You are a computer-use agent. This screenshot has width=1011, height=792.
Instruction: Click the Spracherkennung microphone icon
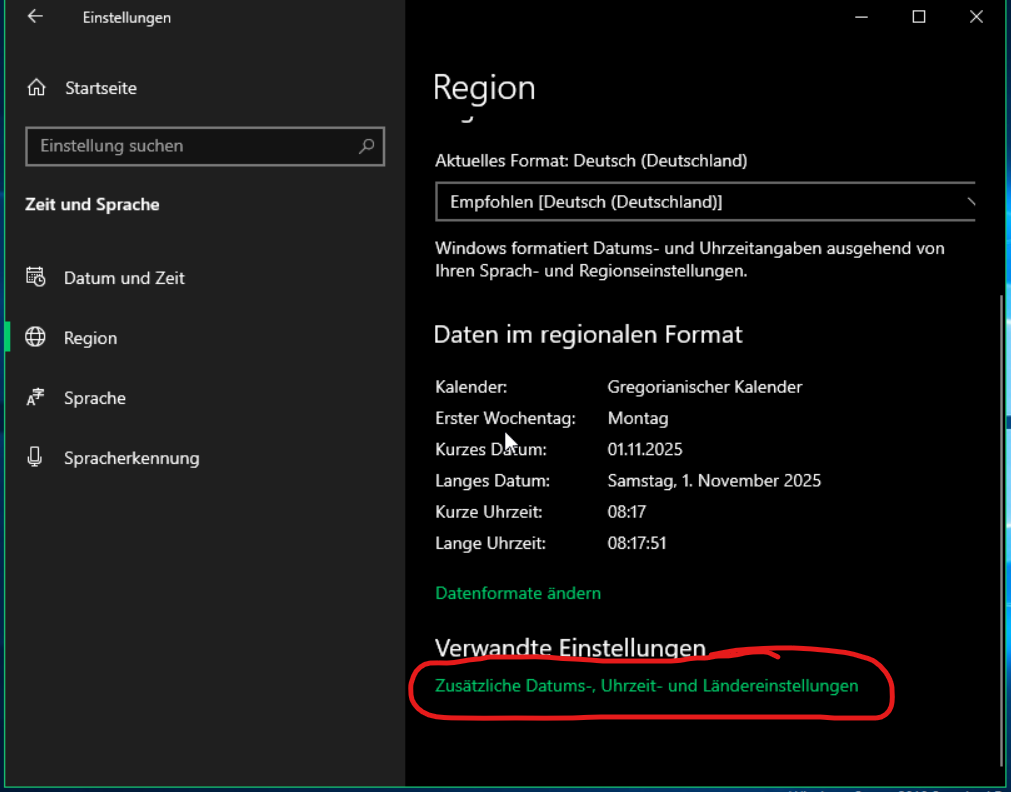pos(36,458)
